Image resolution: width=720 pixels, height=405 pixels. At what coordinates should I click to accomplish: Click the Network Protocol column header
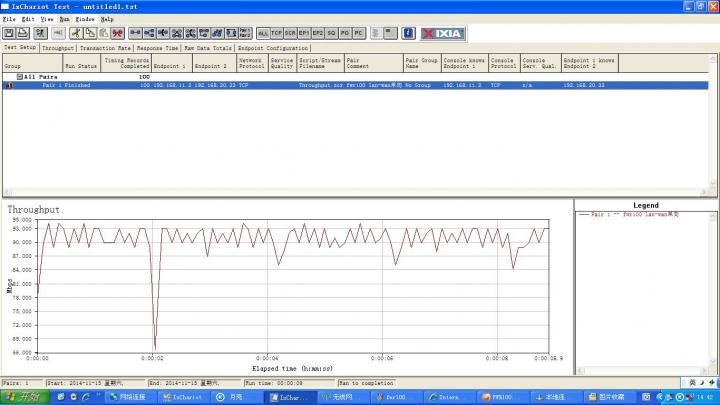[x=253, y=63]
